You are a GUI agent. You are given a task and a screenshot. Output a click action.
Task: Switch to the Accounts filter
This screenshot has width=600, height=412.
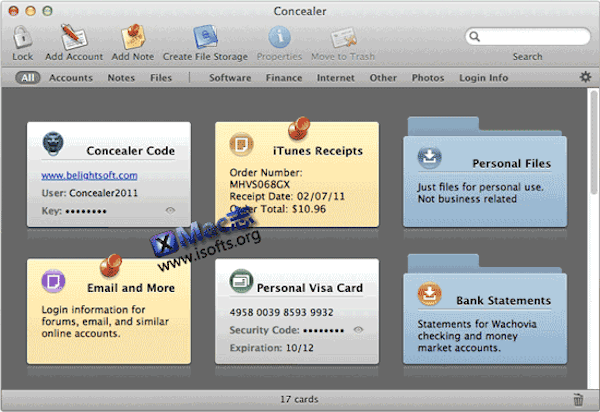(71, 78)
